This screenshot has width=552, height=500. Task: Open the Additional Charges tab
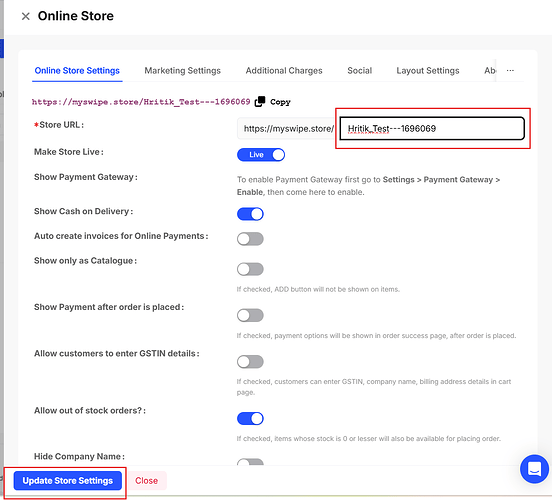click(284, 70)
